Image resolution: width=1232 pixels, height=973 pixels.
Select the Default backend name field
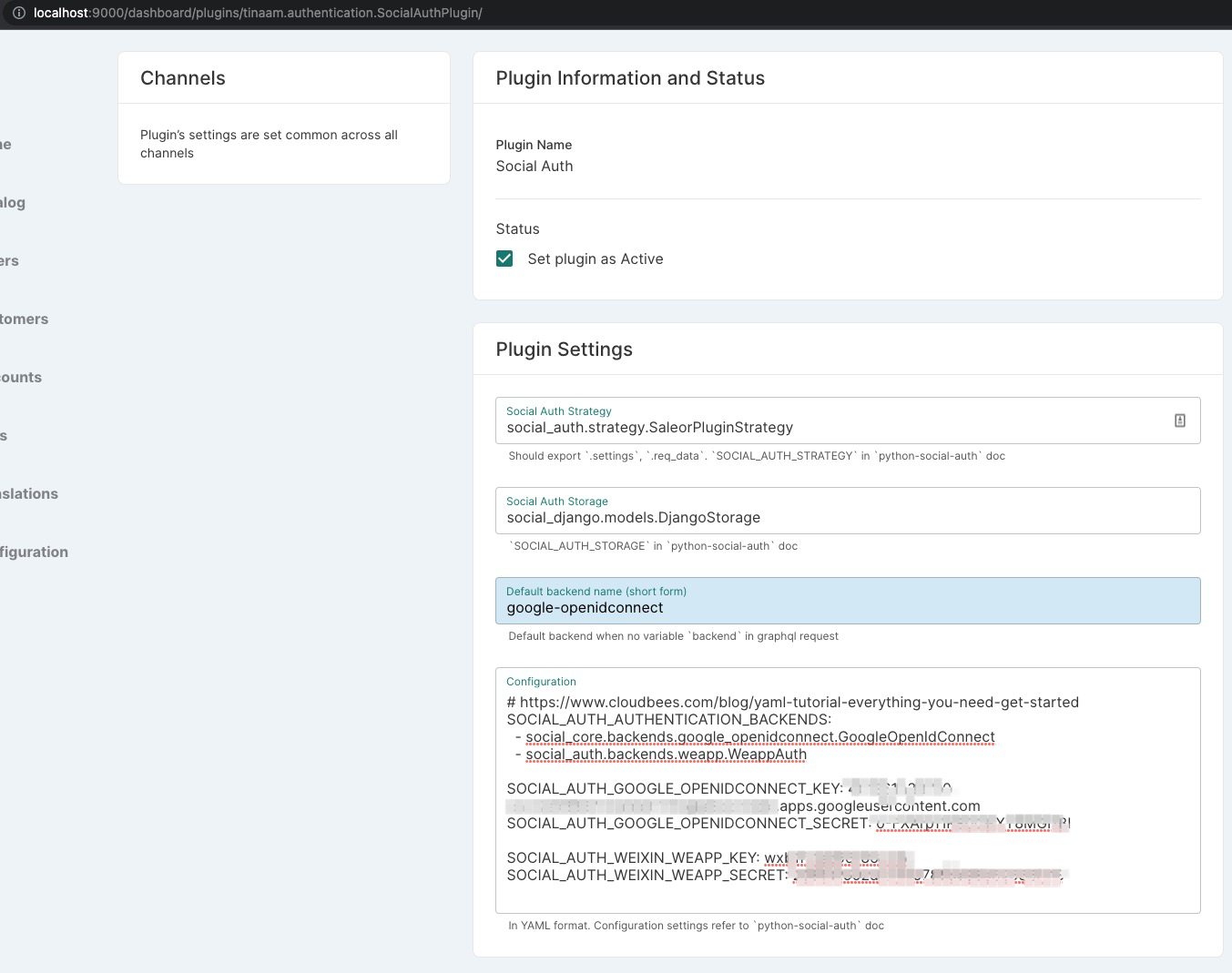(820, 608)
